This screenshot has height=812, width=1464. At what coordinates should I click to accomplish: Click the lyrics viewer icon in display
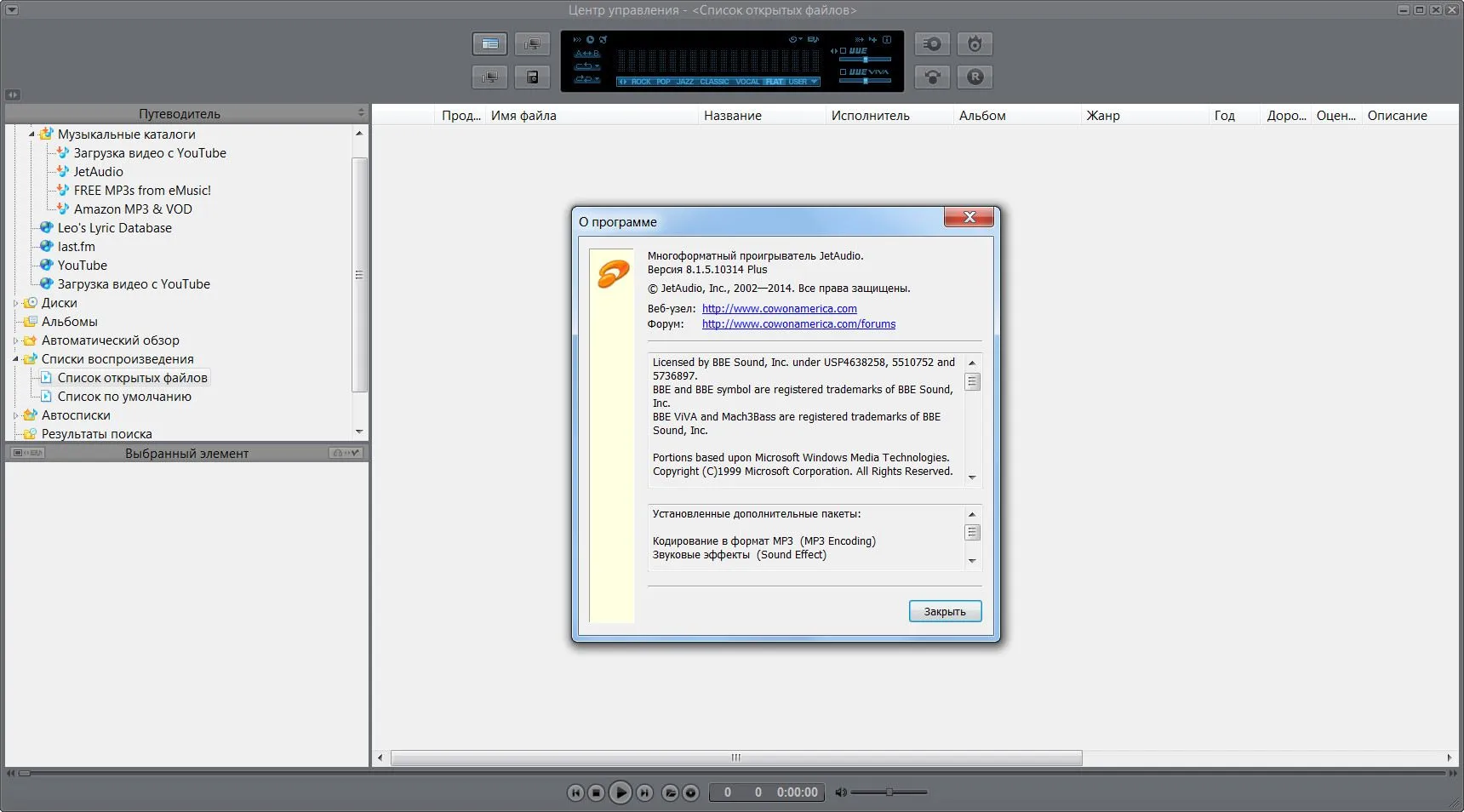click(813, 39)
